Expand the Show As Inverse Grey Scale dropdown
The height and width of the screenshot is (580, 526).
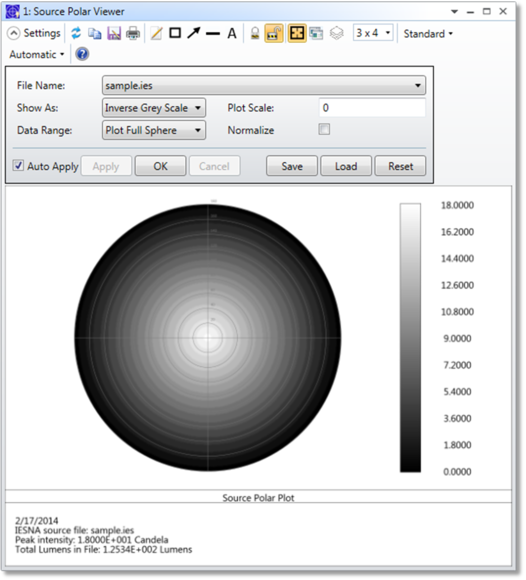click(x=154, y=108)
